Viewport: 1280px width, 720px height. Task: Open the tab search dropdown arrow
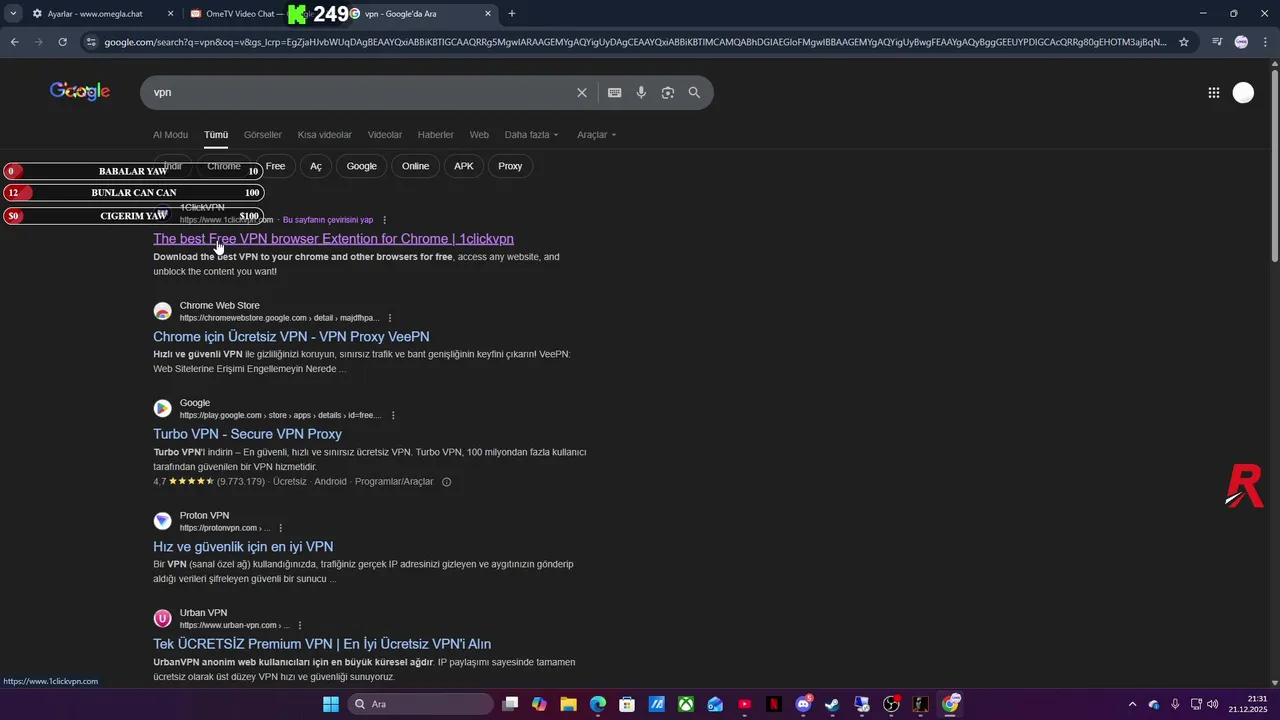pos(13,14)
